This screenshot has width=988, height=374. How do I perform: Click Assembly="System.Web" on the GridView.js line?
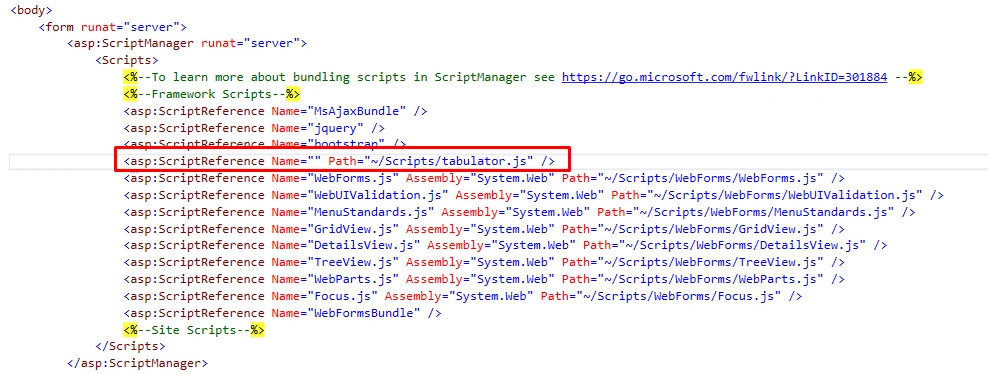pyautogui.click(x=480, y=229)
